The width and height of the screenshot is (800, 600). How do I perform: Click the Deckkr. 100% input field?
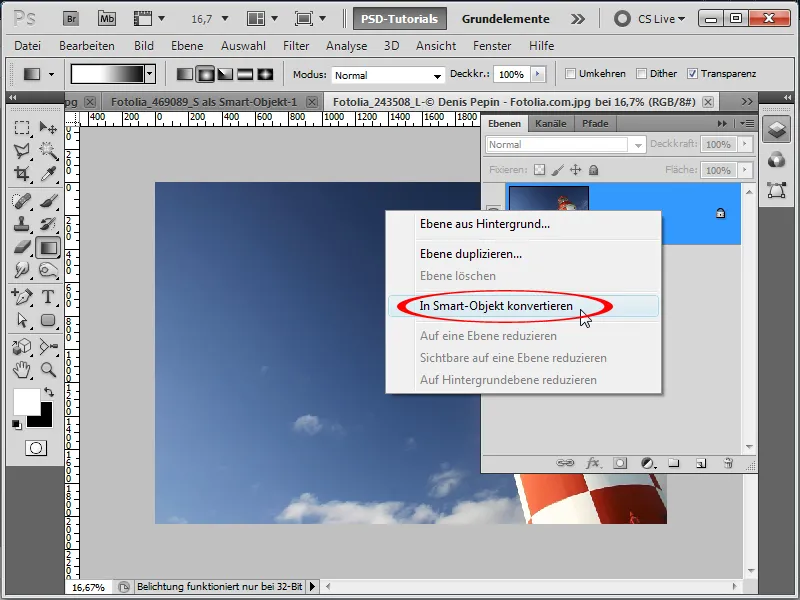coord(512,74)
